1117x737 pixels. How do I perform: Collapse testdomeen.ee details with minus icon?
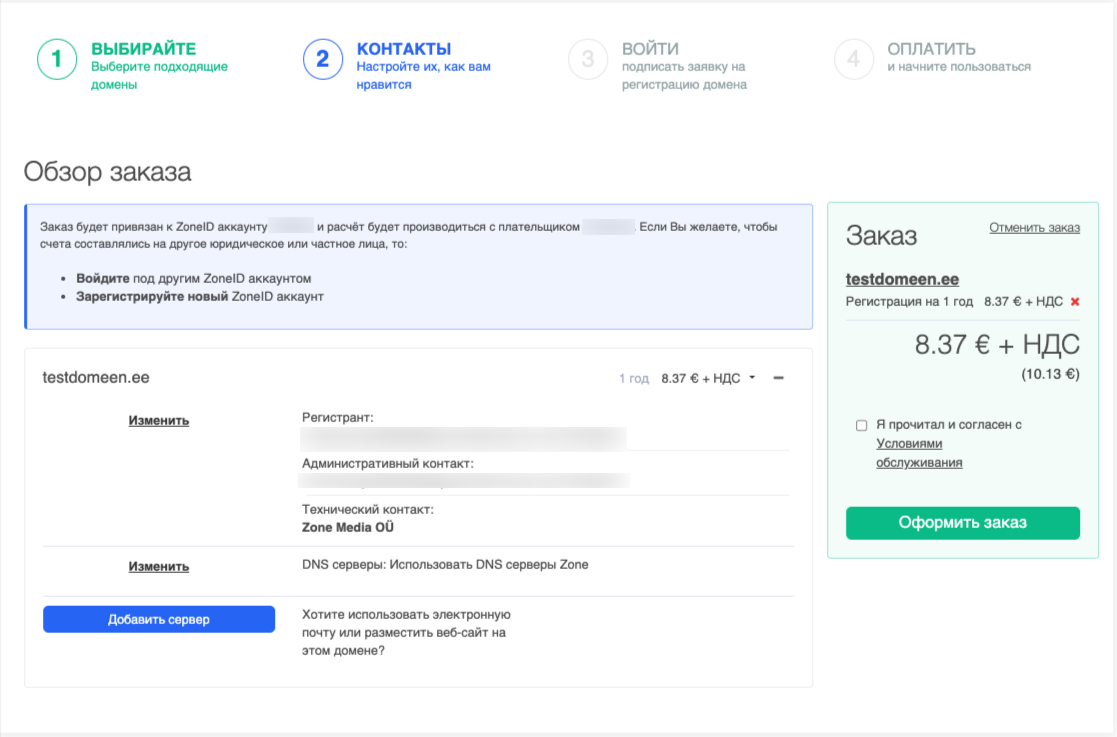tap(779, 378)
